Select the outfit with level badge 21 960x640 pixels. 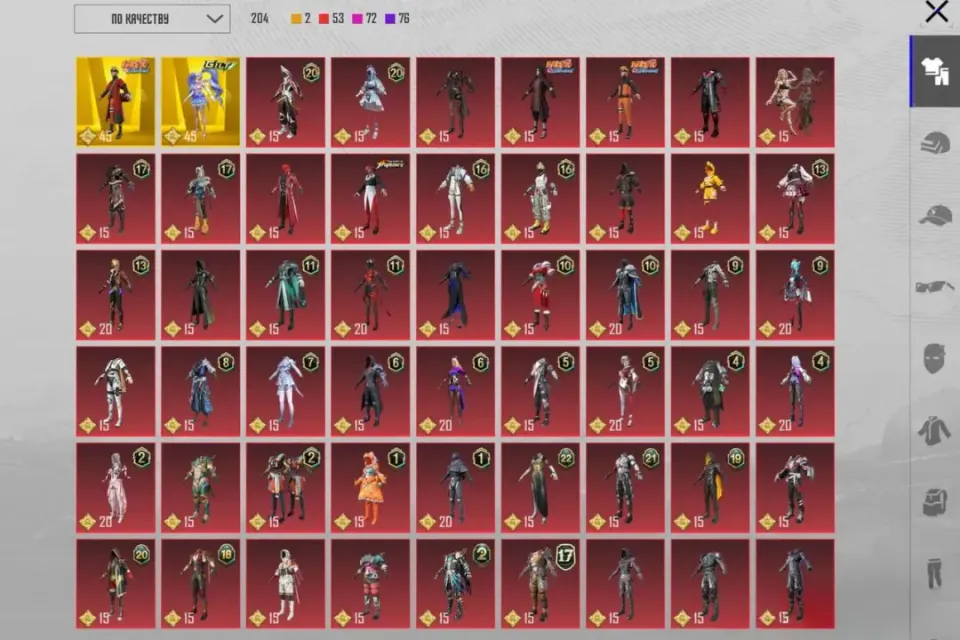(625, 488)
